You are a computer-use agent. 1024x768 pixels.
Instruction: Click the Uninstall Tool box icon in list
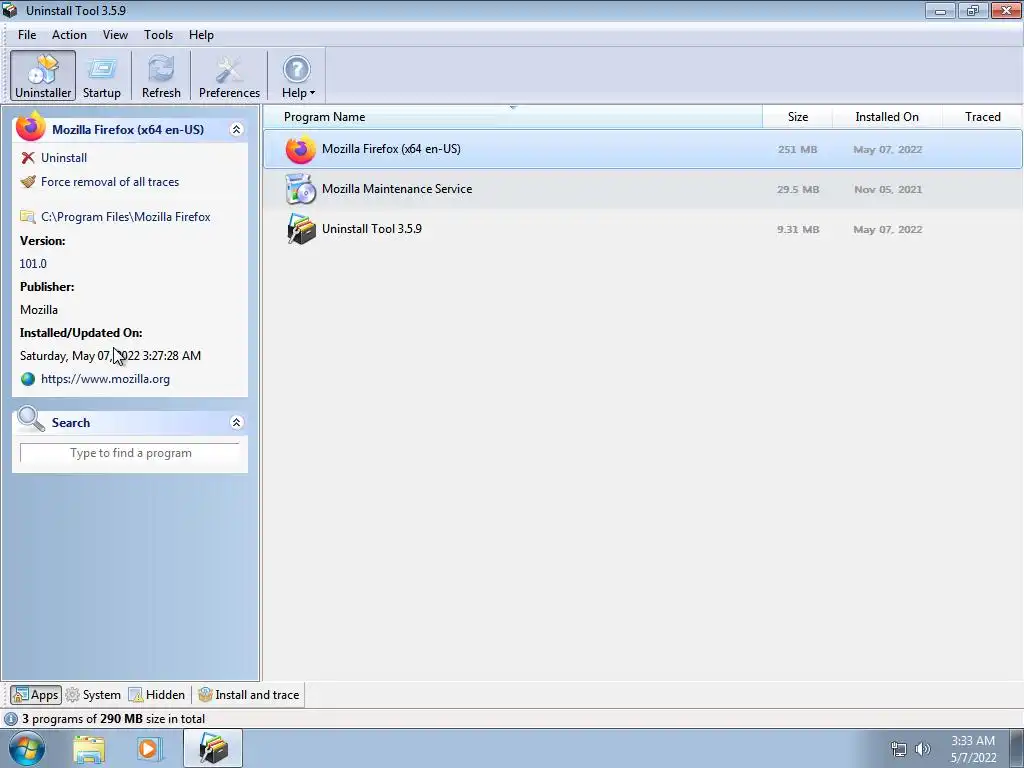[x=300, y=229]
